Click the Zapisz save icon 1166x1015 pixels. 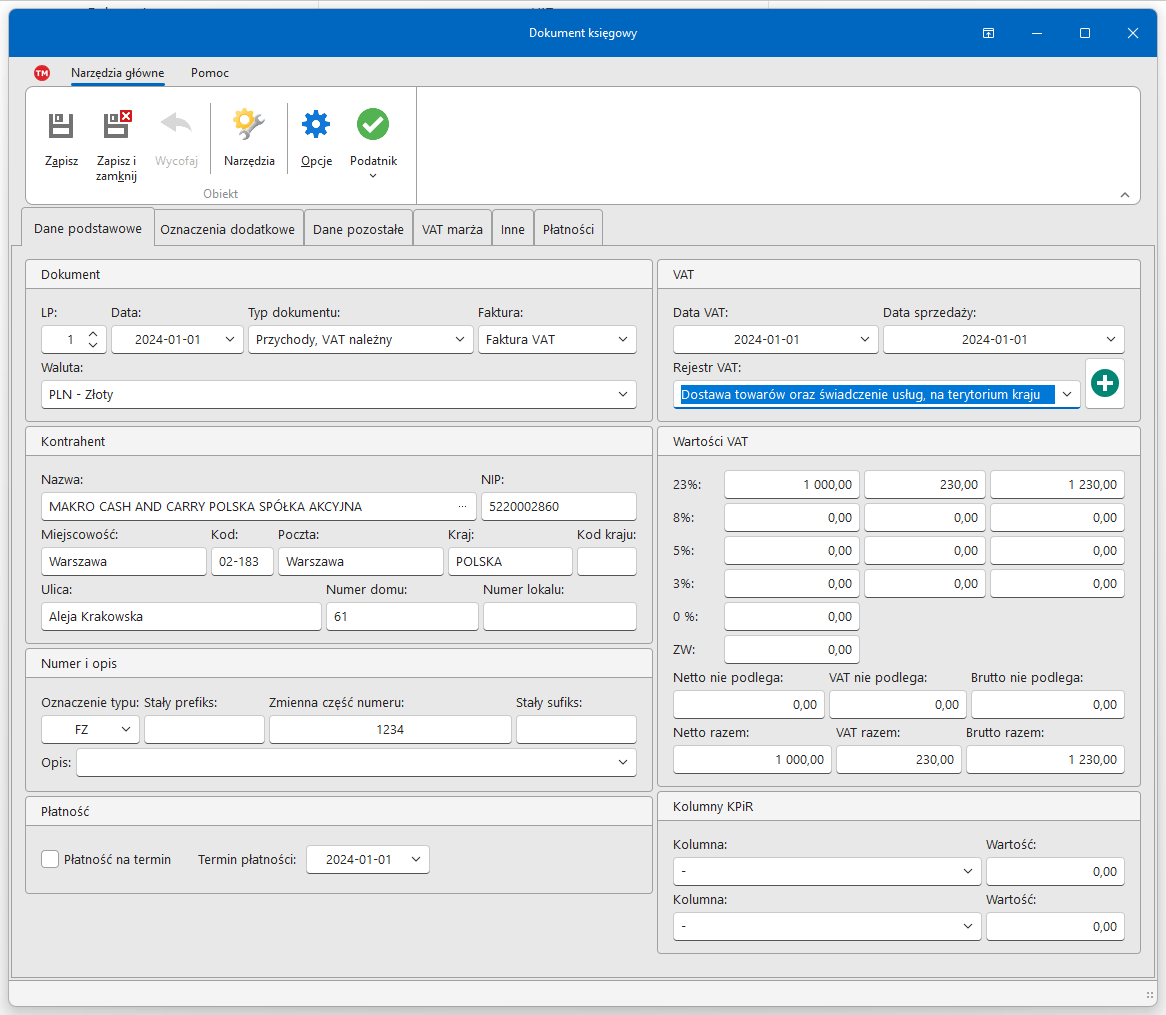(61, 126)
